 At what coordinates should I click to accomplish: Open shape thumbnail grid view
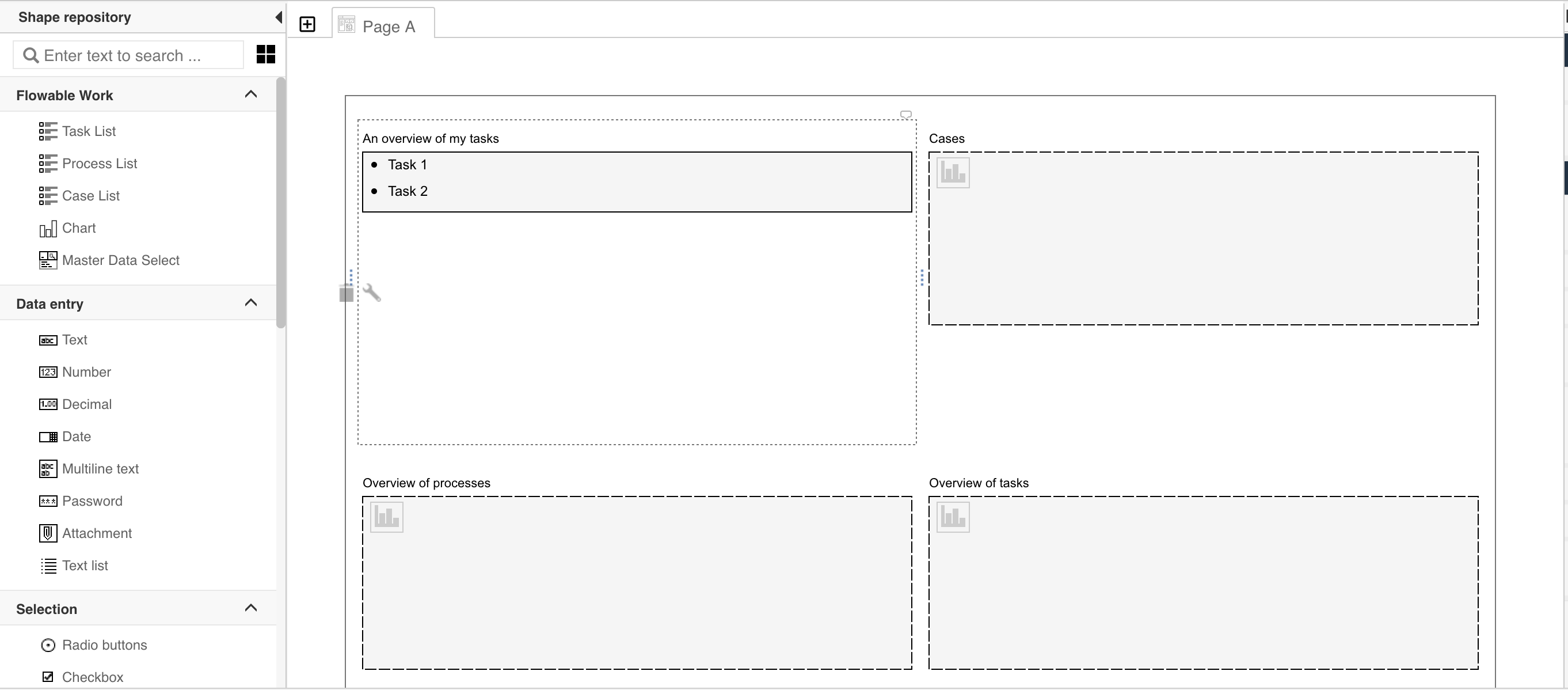[265, 54]
